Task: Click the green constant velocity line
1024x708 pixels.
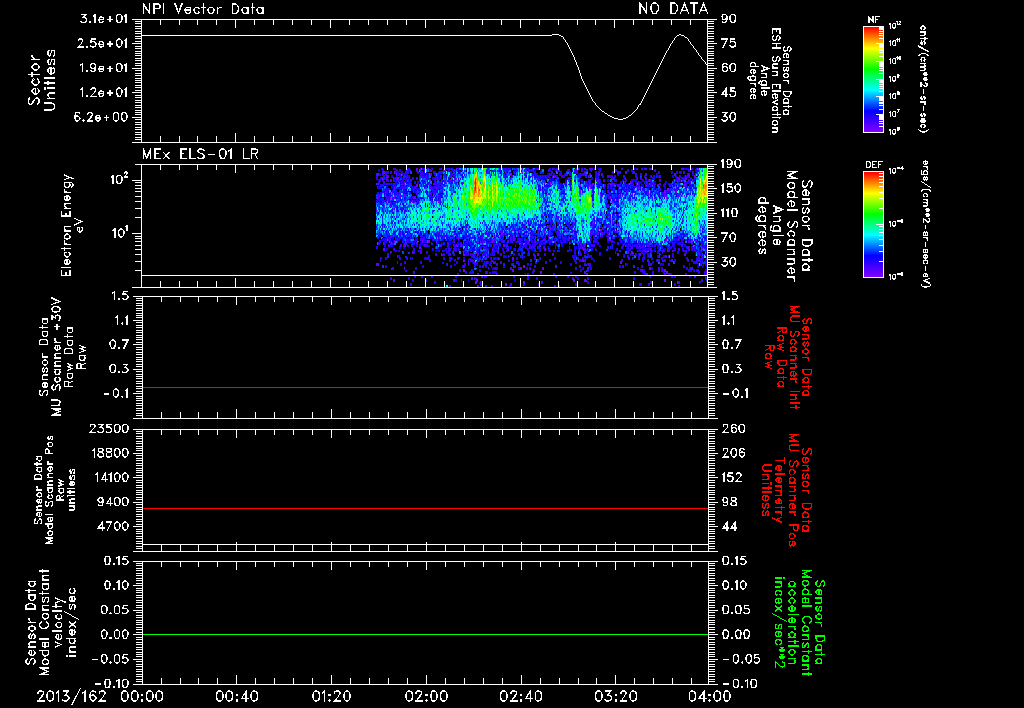Action: click(x=424, y=634)
